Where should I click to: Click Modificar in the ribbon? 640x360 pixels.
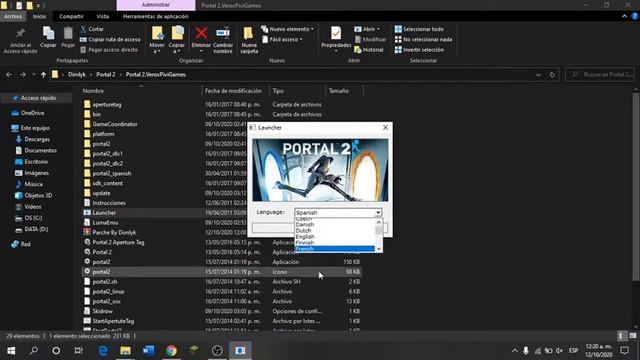pyautogui.click(x=370, y=39)
